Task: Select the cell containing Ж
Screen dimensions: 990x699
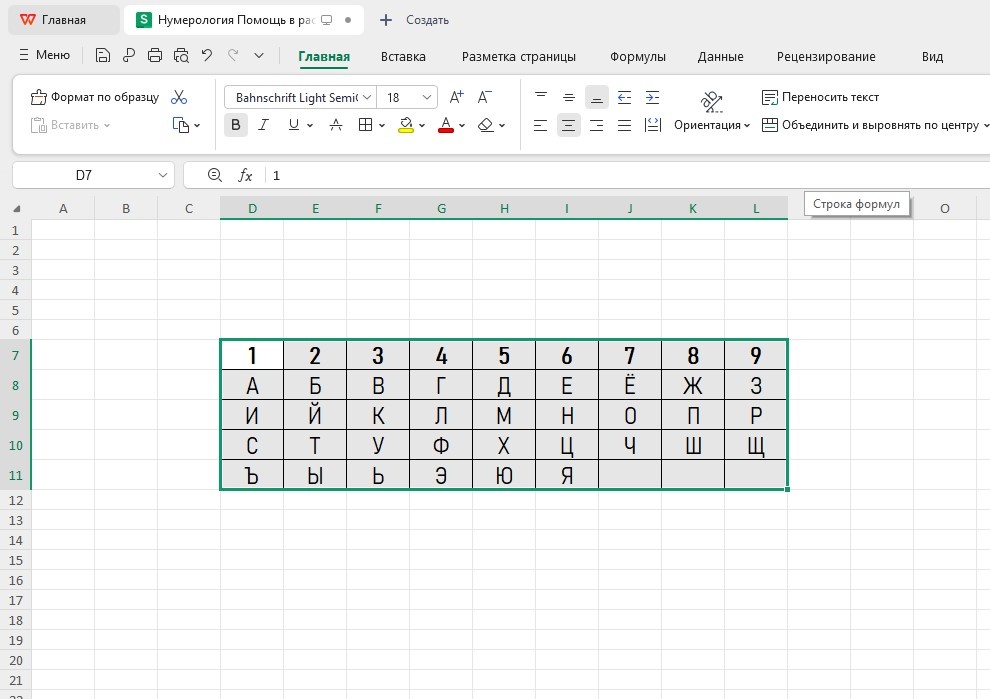Action: (693, 385)
